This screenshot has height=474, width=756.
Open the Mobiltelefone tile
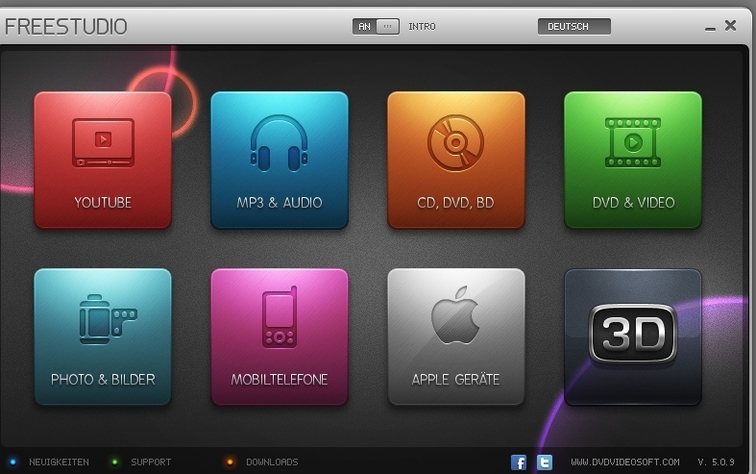tap(279, 337)
